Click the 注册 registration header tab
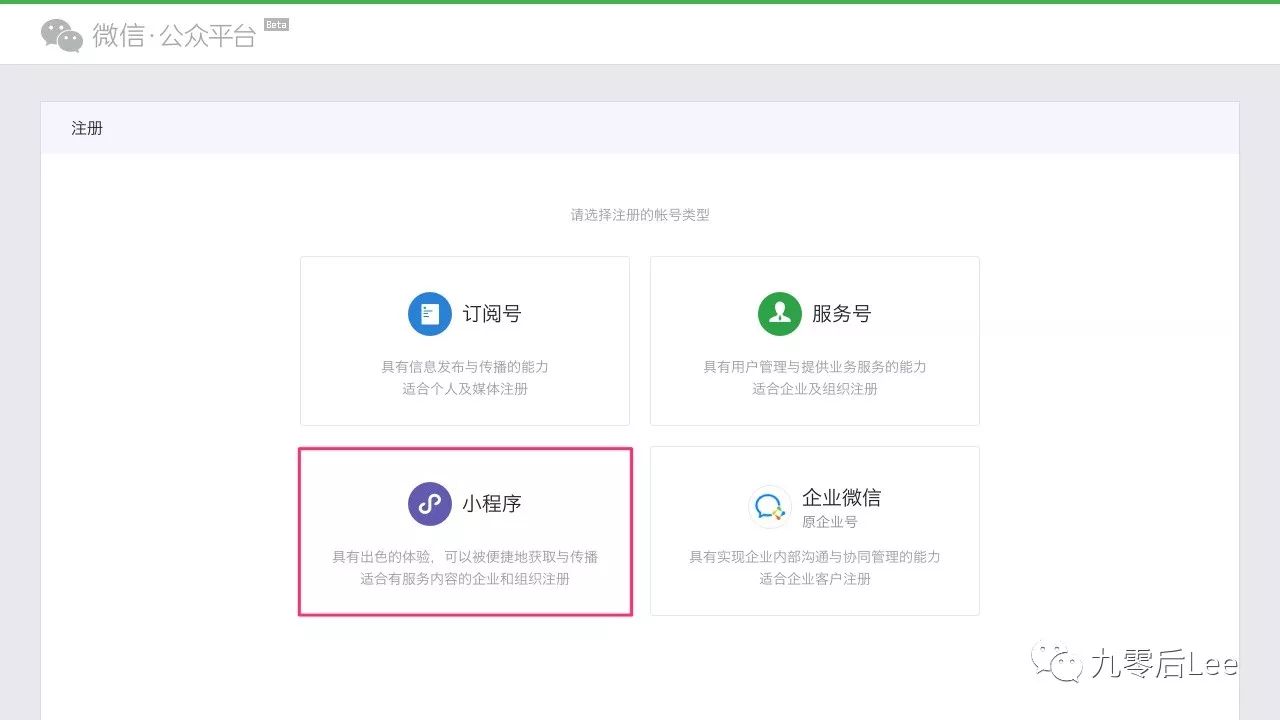Viewport: 1280px width, 720px height. pyautogui.click(x=86, y=127)
